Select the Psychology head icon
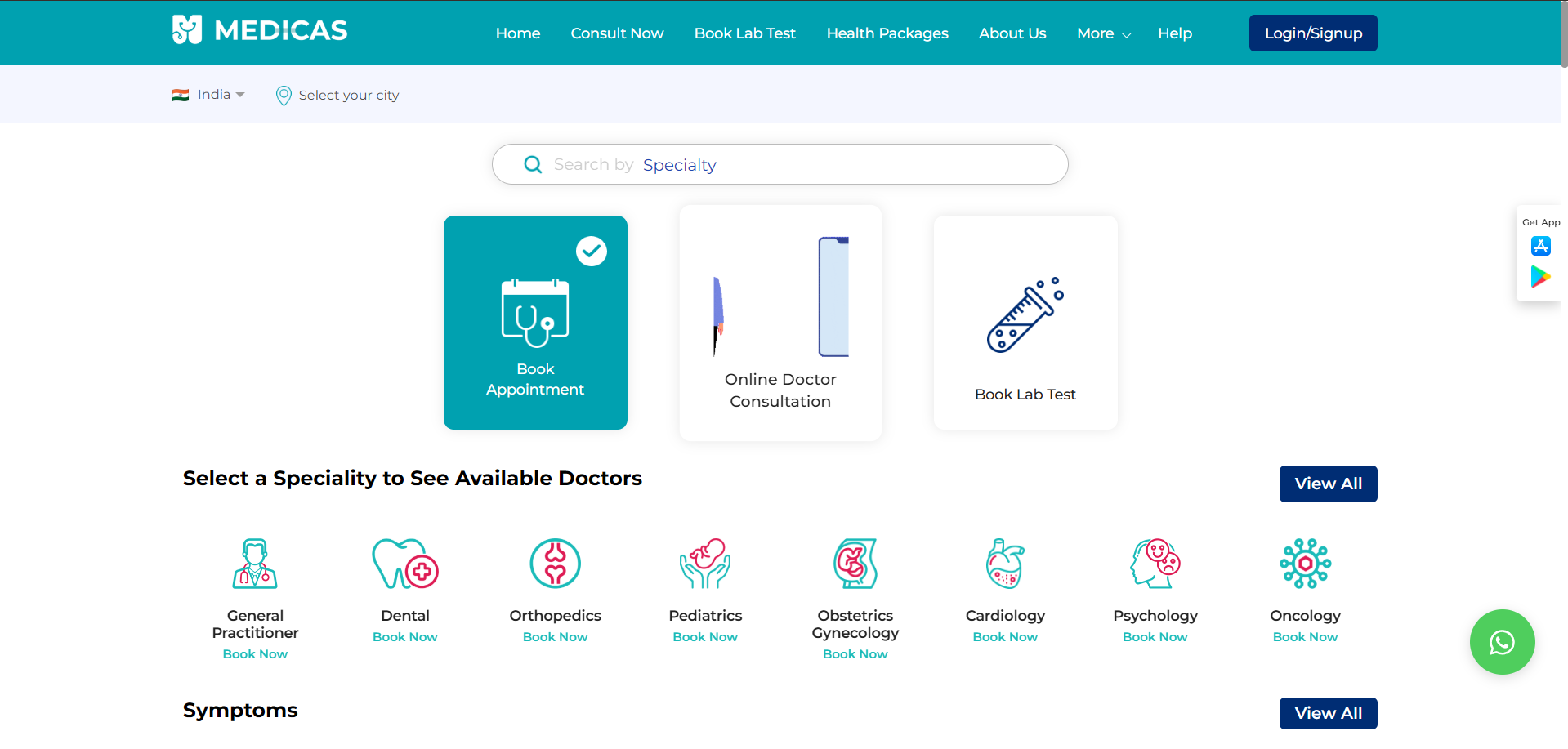1568x749 pixels. (x=1155, y=564)
